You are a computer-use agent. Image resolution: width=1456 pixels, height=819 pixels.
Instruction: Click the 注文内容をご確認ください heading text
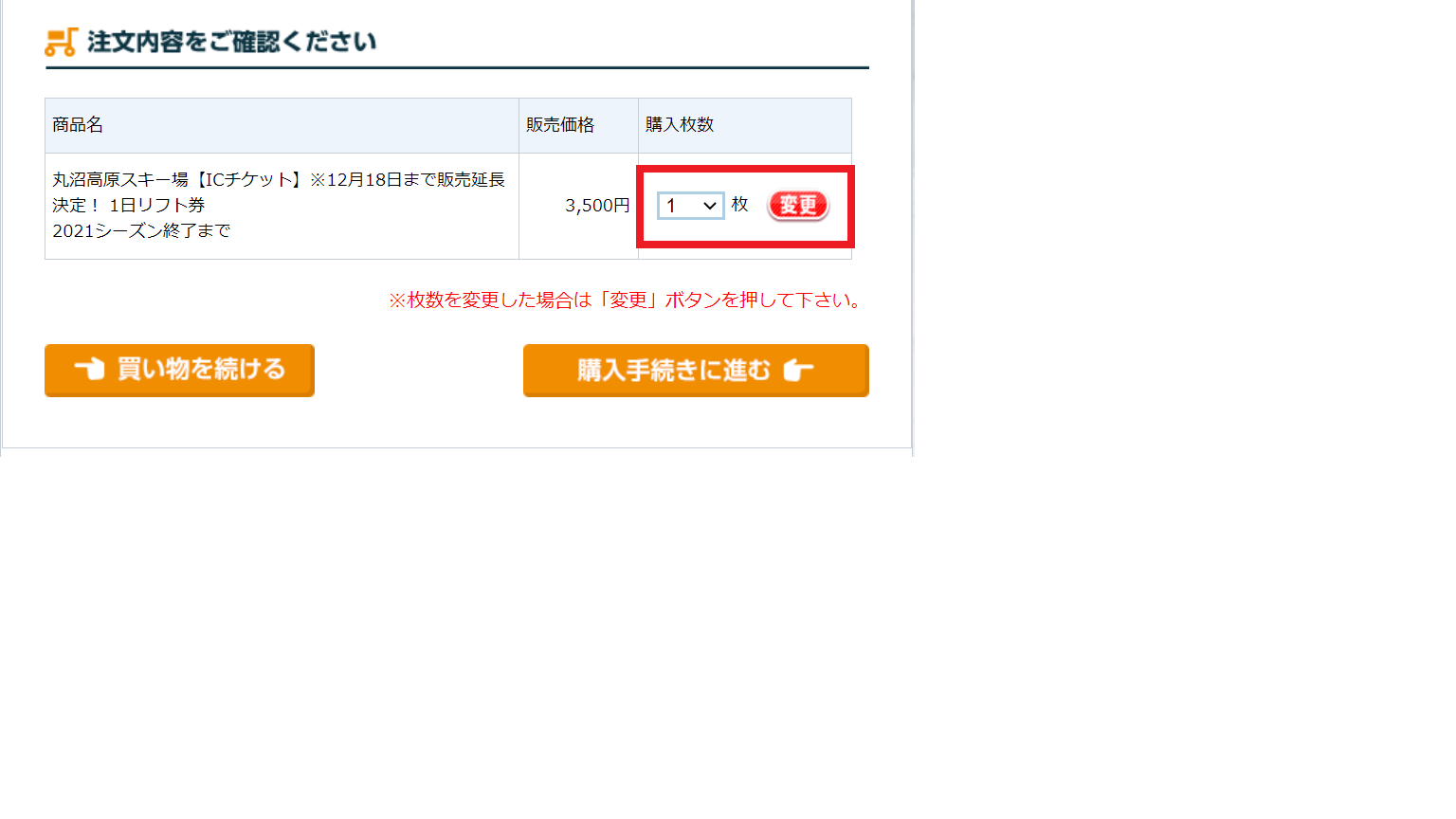coord(232,42)
